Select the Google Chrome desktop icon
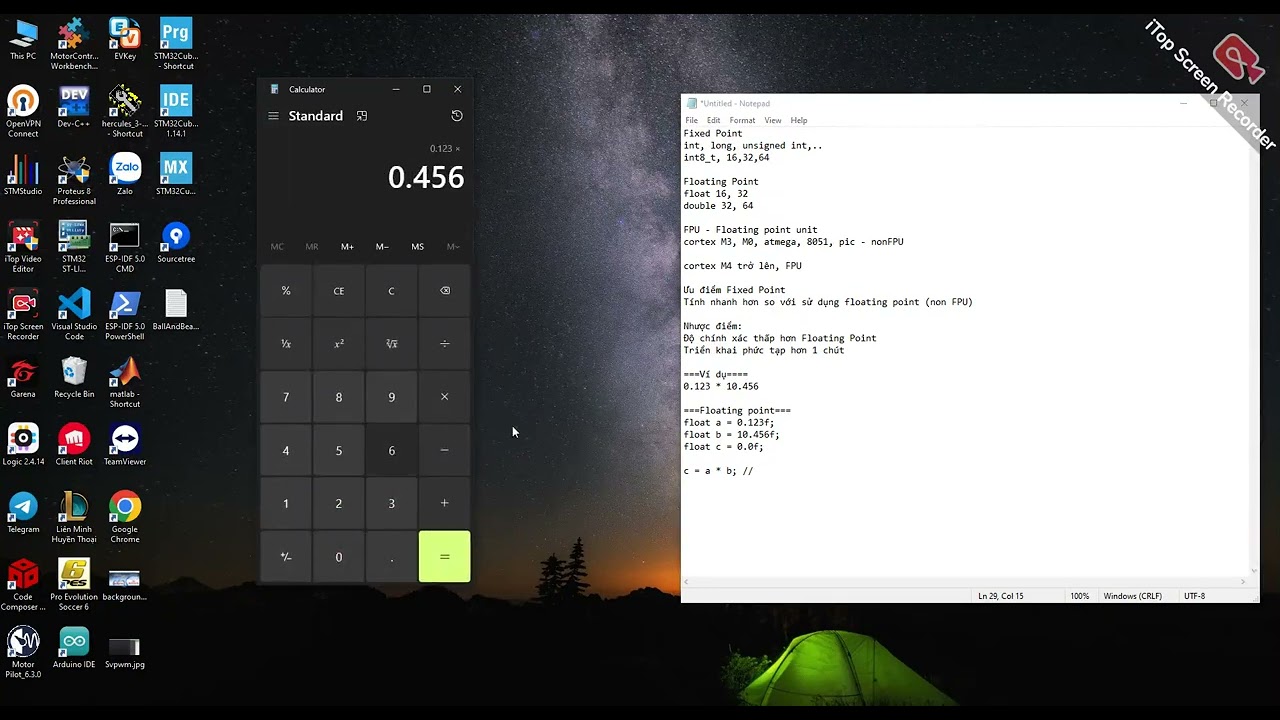The height and width of the screenshot is (720, 1280). point(125,515)
